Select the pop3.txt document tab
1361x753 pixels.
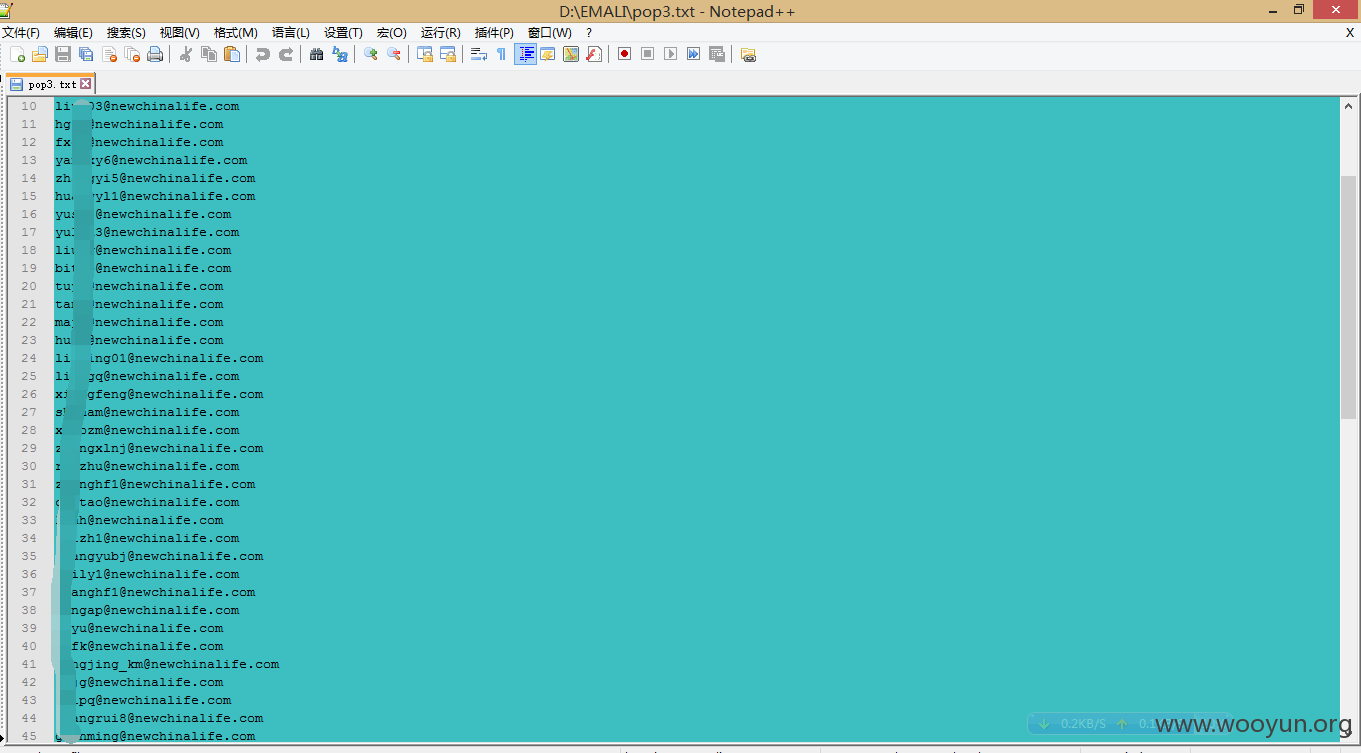click(50, 85)
